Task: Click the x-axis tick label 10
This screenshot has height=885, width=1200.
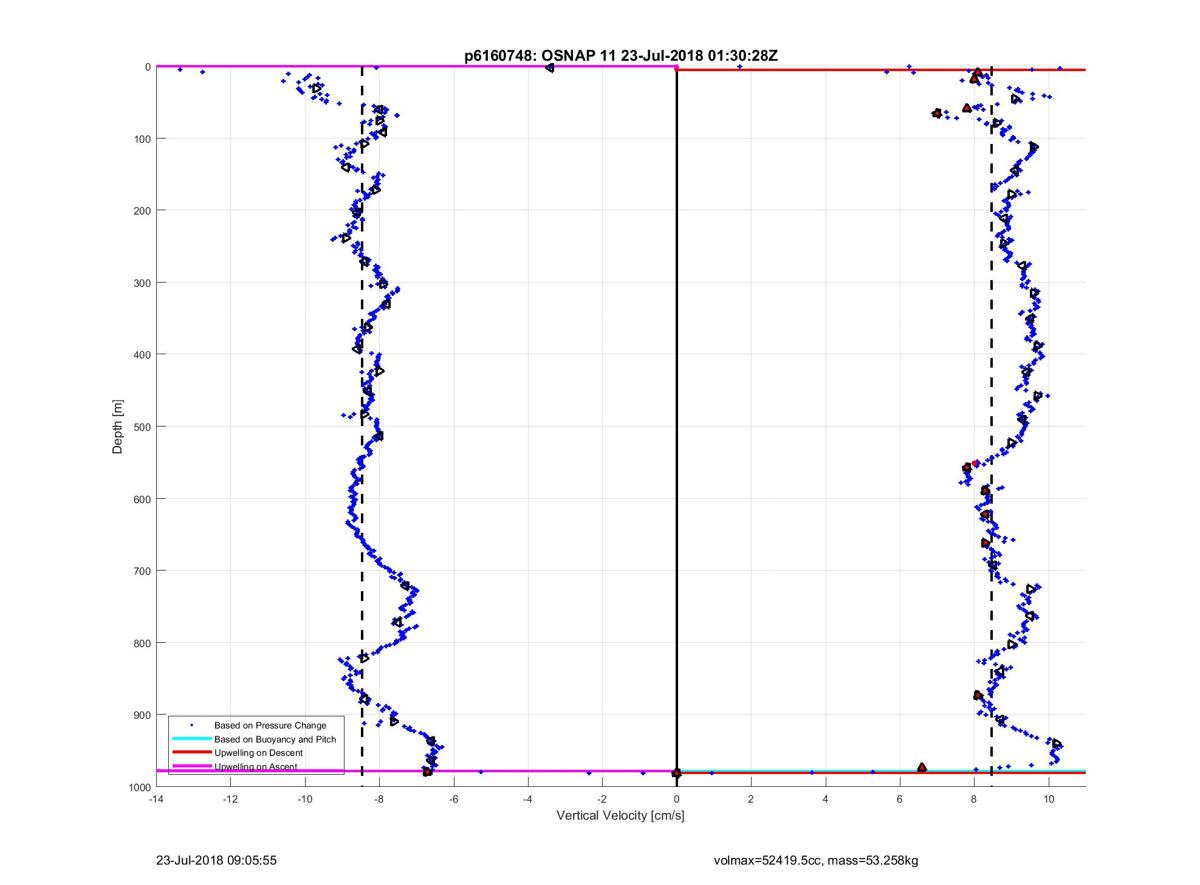Action: (x=1049, y=799)
